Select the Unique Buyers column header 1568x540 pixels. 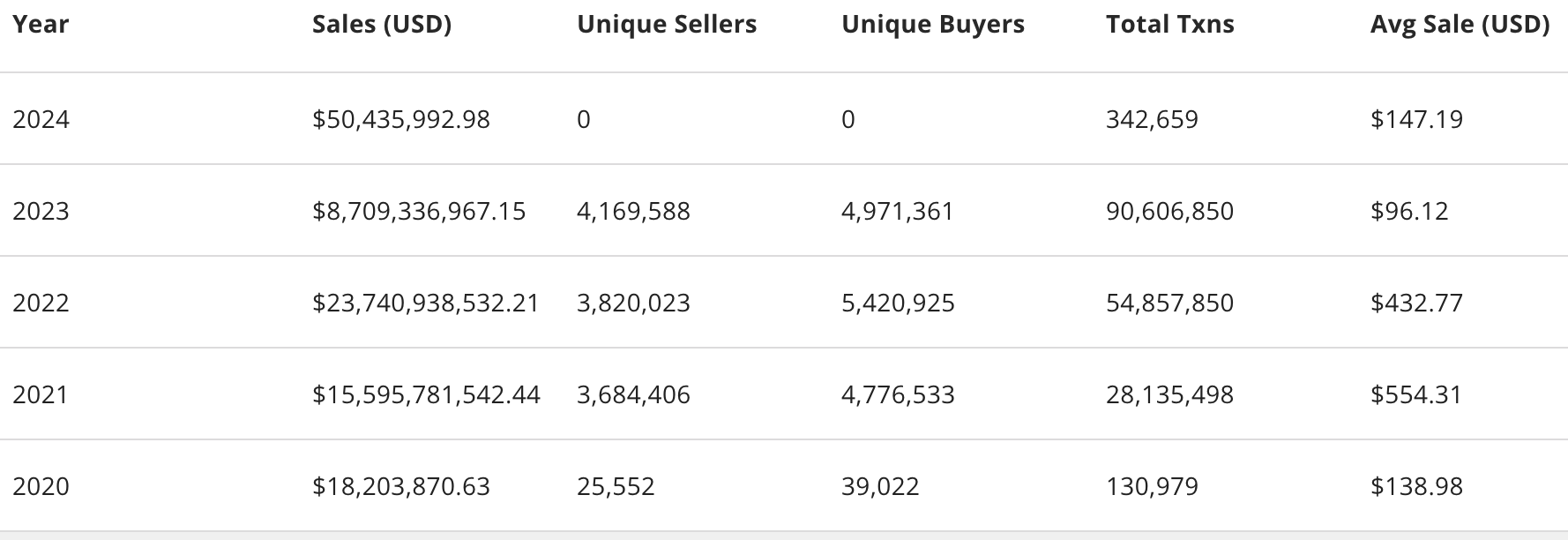pyautogui.click(x=933, y=24)
